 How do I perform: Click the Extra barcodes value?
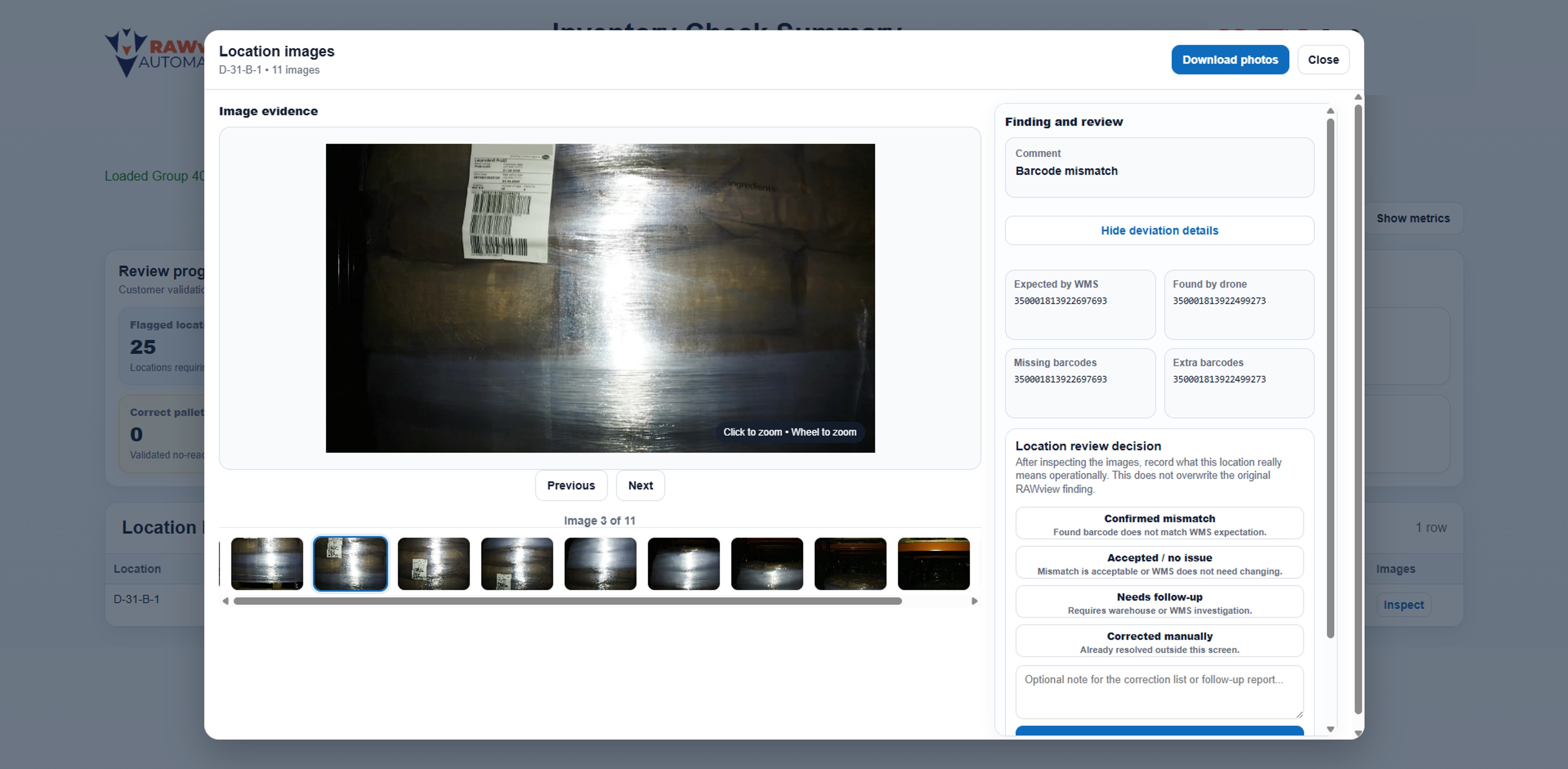(x=1219, y=379)
